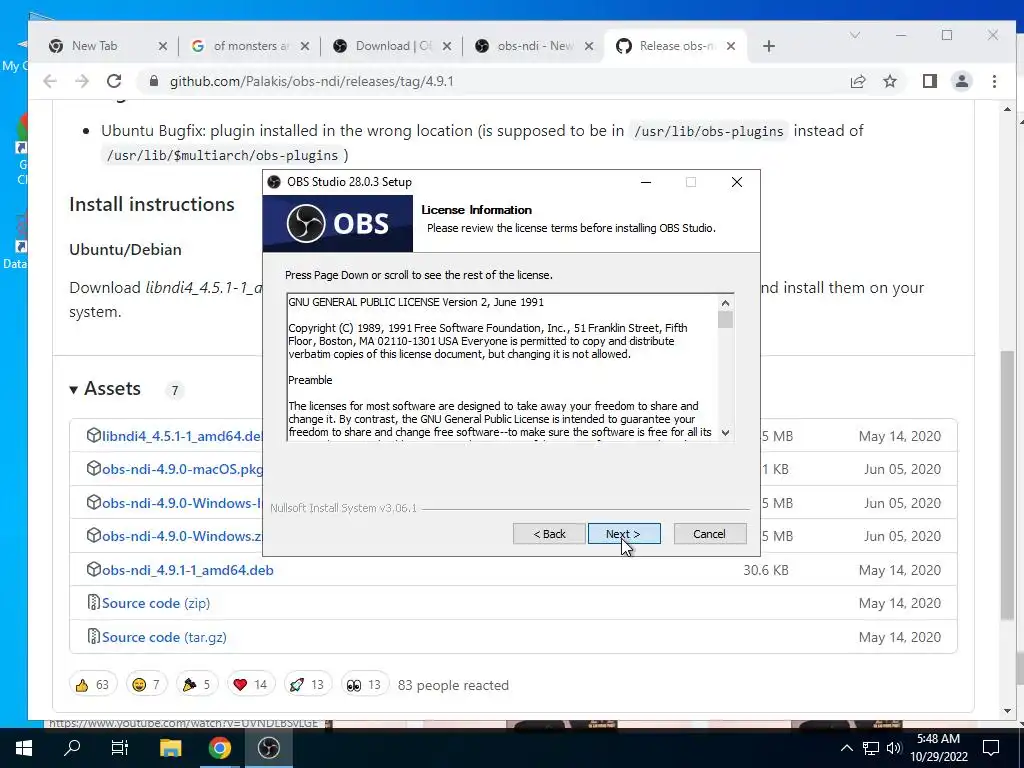
Task: Go back in the OBS installer
Action: 549,534
